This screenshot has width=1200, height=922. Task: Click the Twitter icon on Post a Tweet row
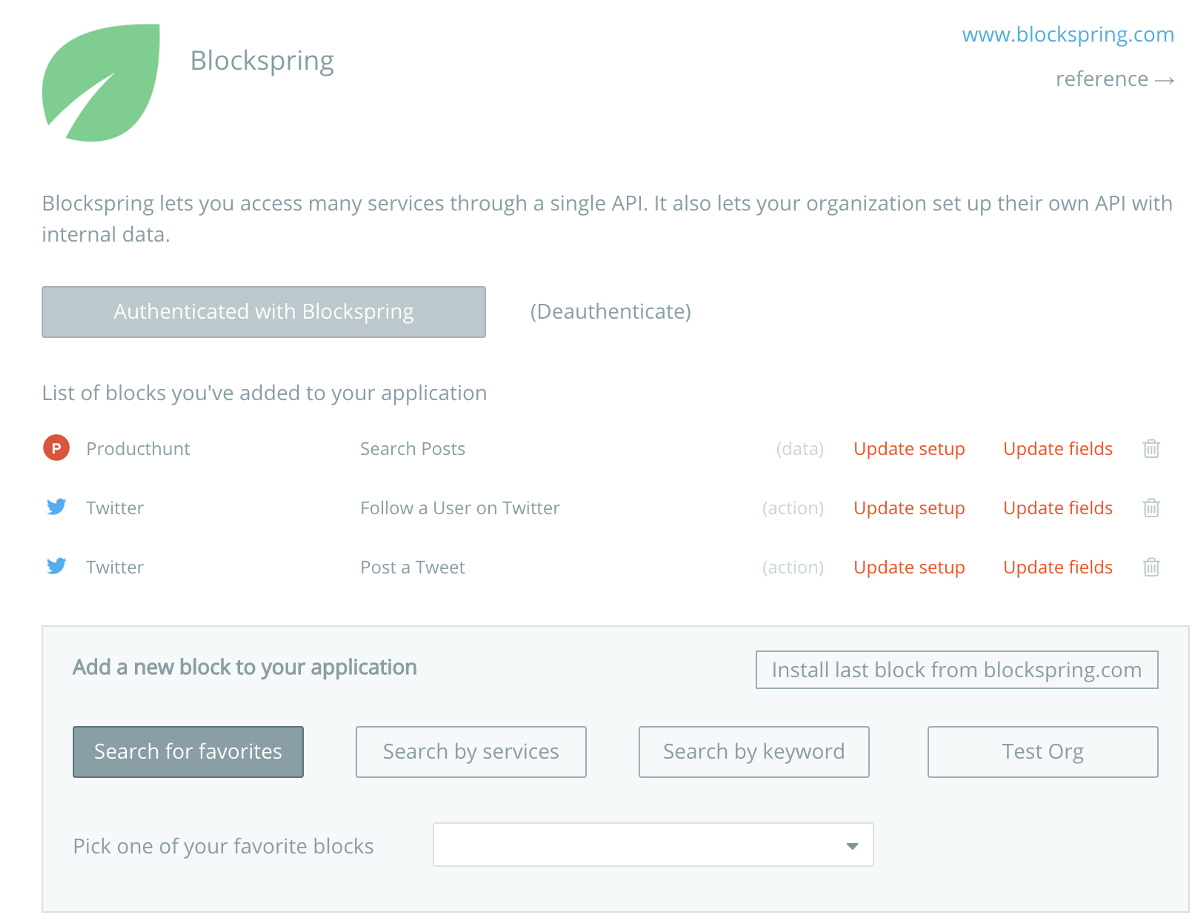point(56,566)
